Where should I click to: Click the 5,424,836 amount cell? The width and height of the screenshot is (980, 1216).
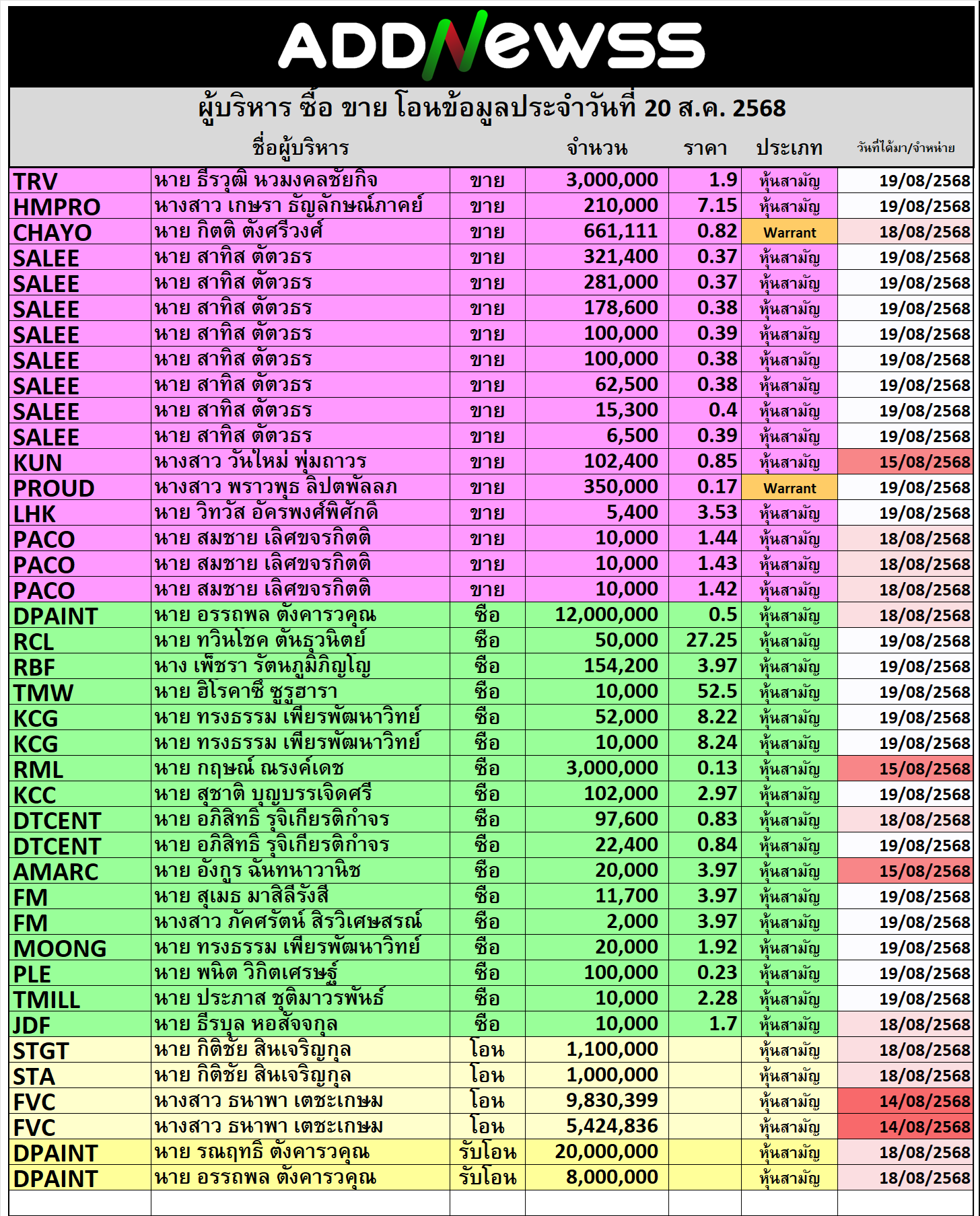pos(597,1126)
